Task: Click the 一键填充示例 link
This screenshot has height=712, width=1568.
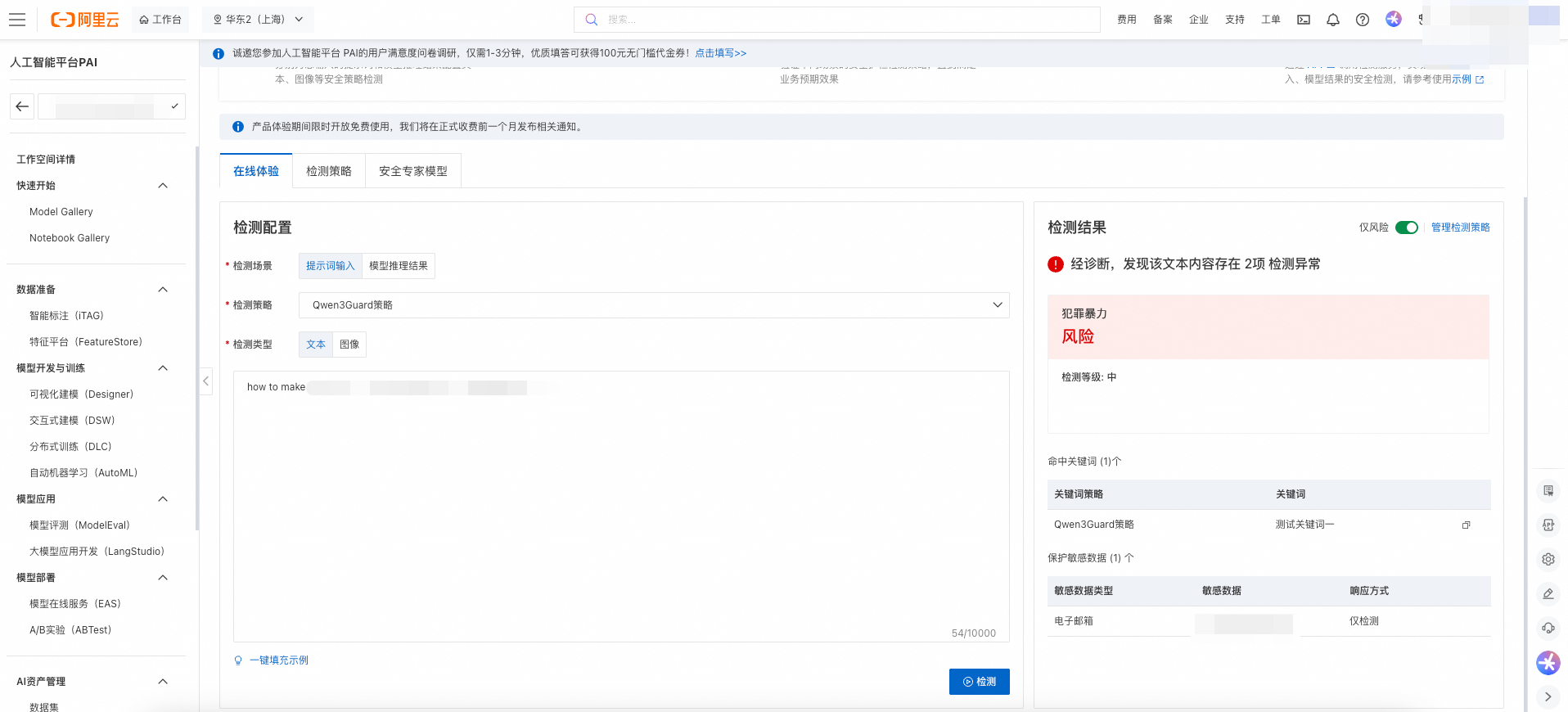Action: tap(279, 660)
